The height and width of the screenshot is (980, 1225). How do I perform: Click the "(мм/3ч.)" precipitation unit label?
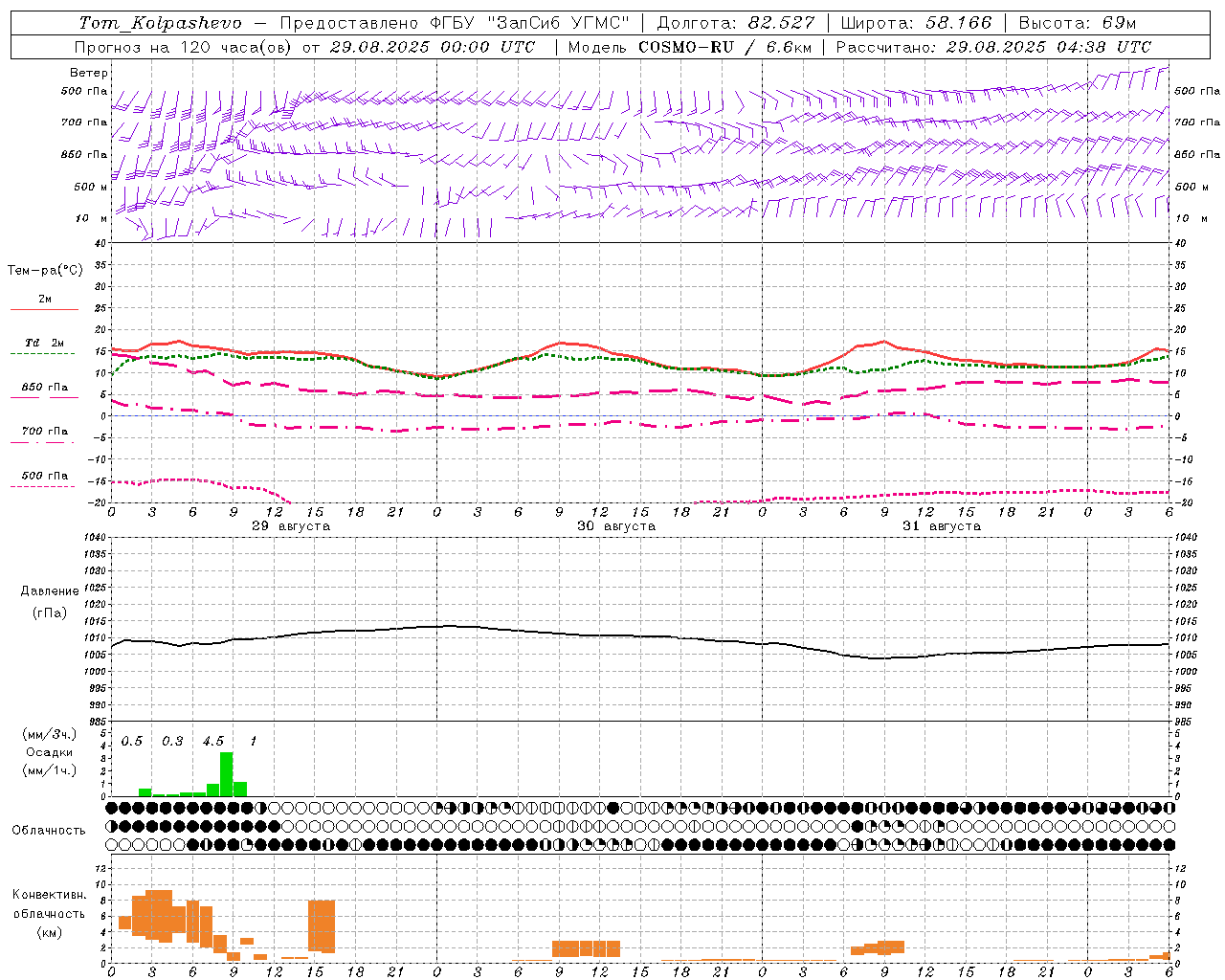49,734
